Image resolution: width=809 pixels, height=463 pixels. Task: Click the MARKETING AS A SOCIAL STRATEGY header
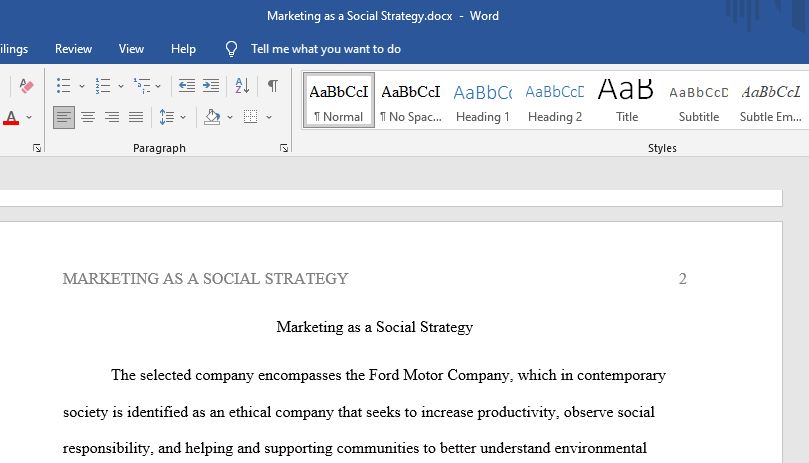[205, 279]
